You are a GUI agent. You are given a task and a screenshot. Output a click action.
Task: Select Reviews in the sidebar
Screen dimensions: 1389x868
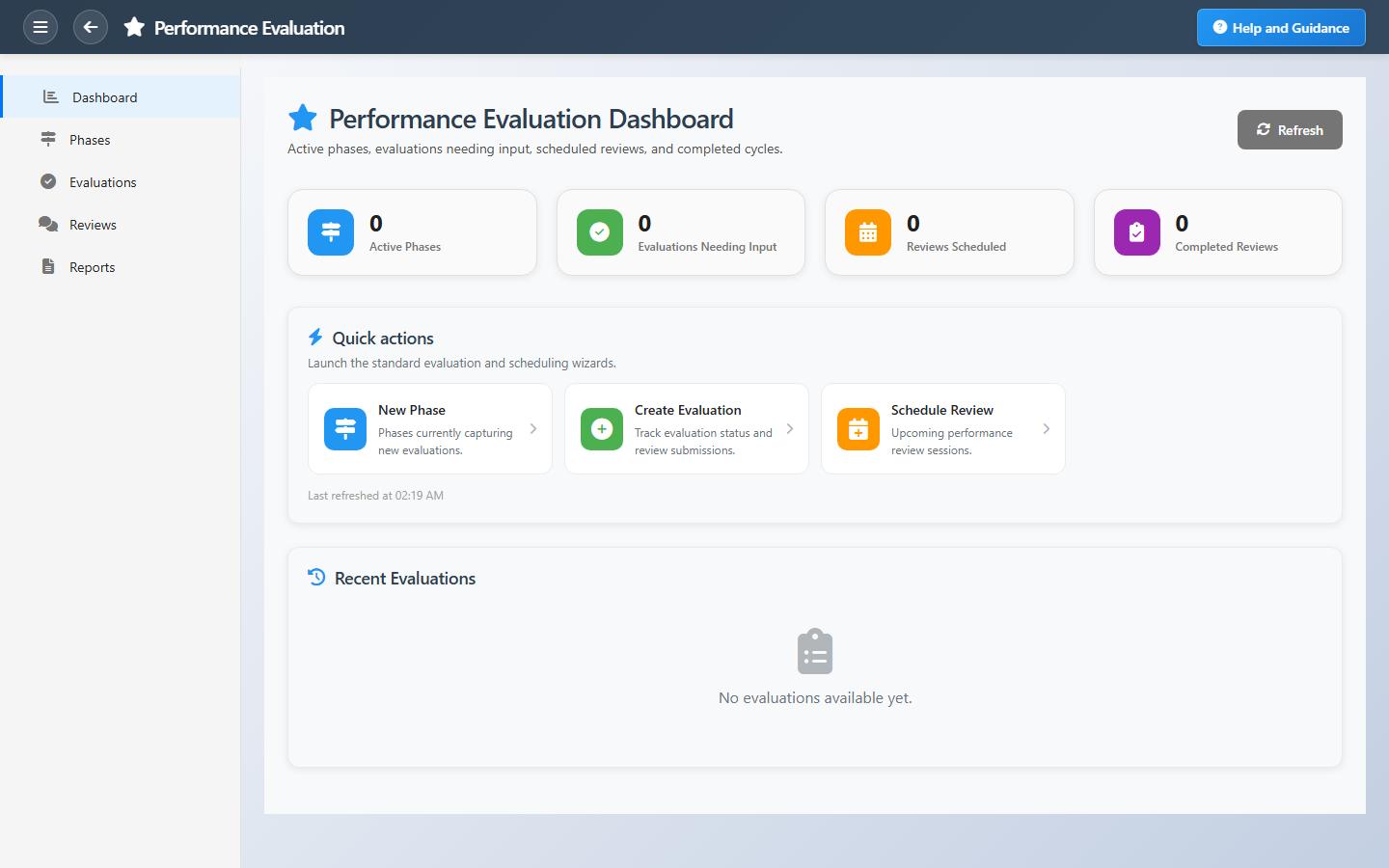(93, 225)
